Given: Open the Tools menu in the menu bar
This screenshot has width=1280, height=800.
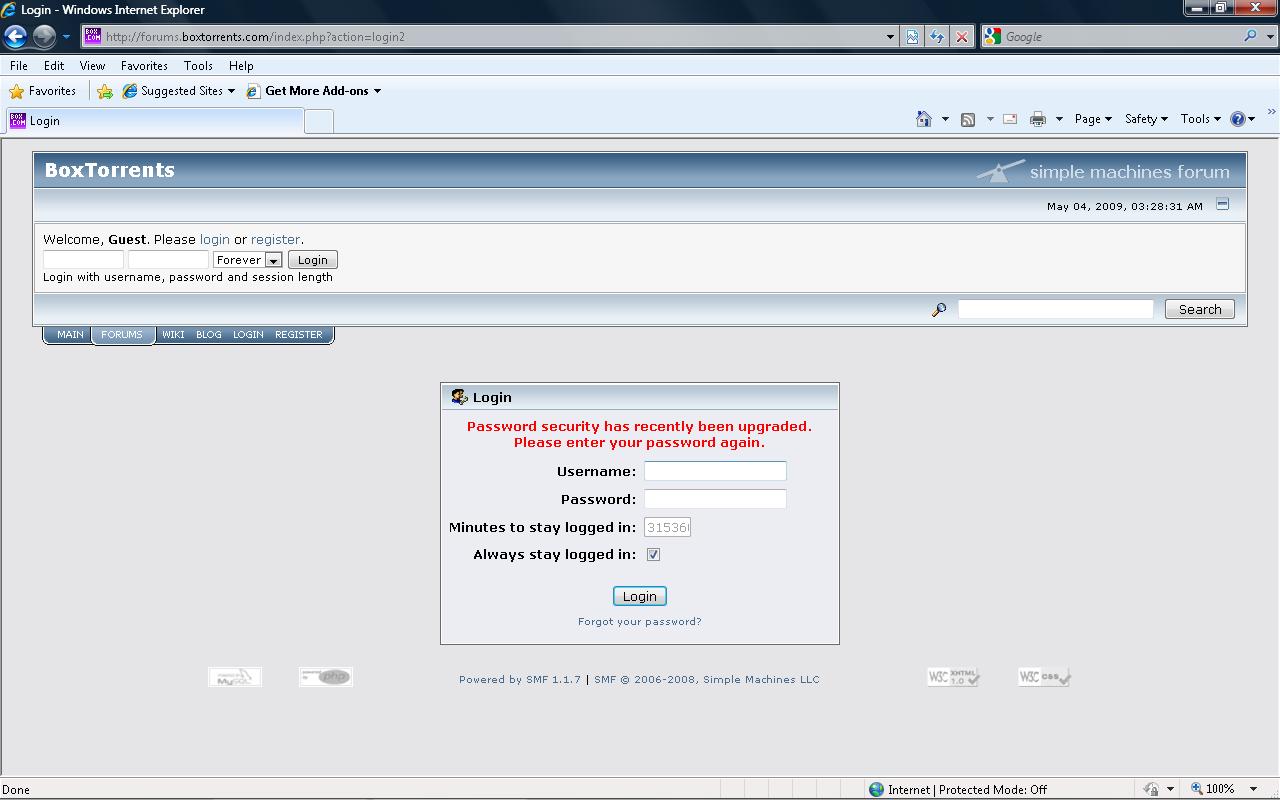Looking at the screenshot, I should tap(198, 65).
